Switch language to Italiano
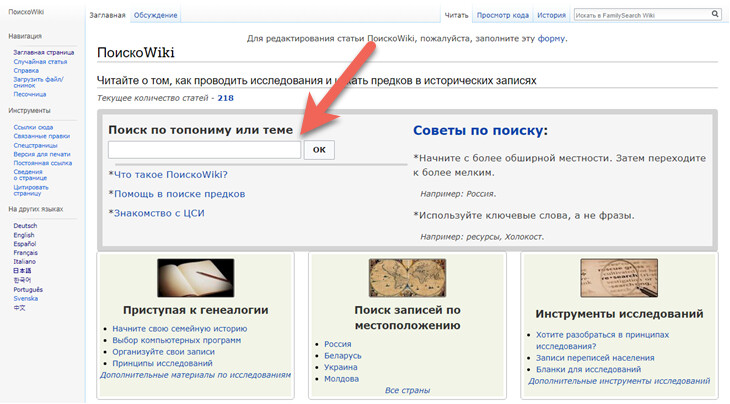730x404 pixels. coord(25,262)
